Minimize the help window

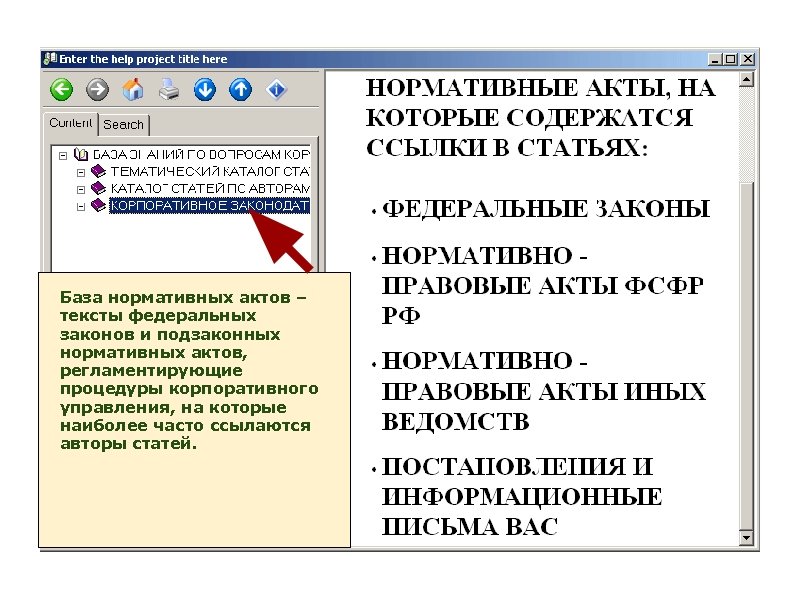(715, 59)
